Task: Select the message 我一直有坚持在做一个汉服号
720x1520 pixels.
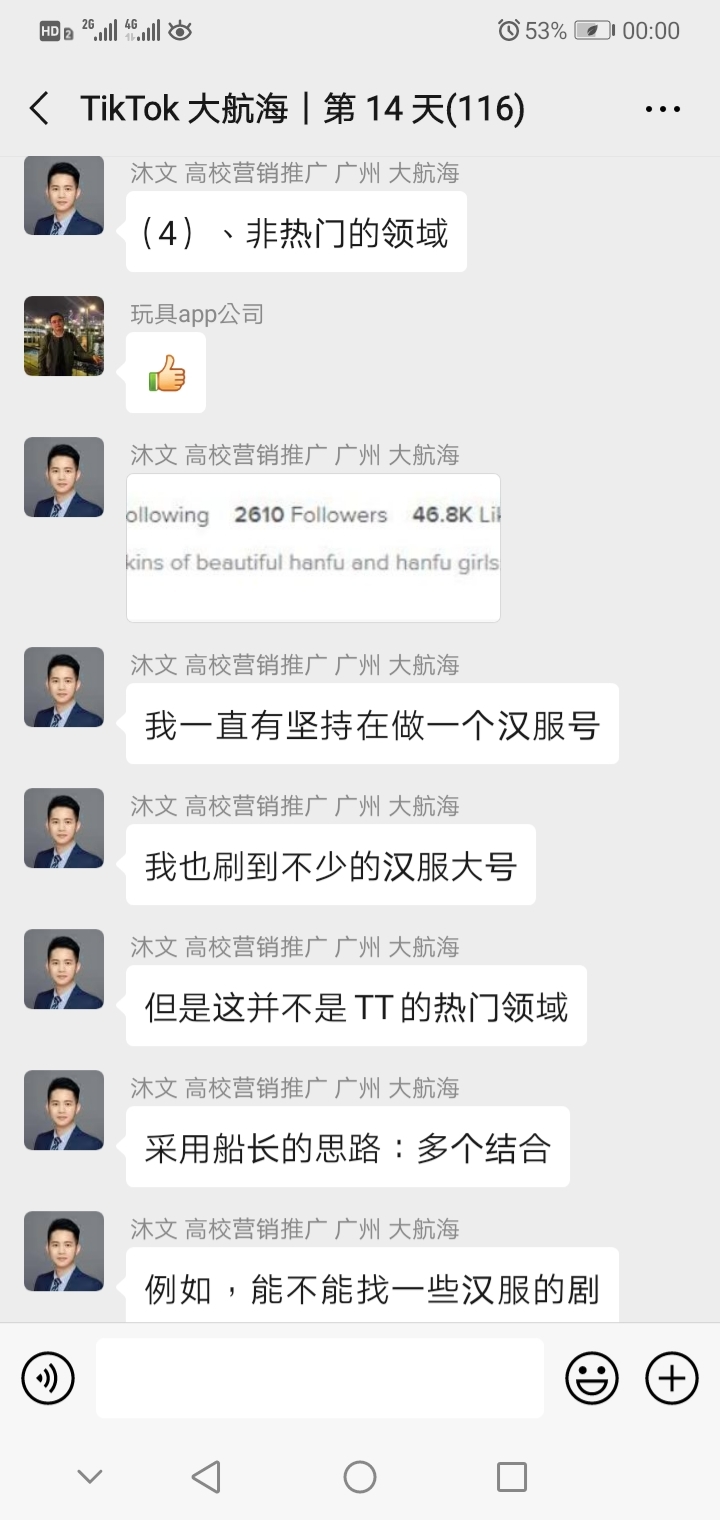Action: [372, 724]
